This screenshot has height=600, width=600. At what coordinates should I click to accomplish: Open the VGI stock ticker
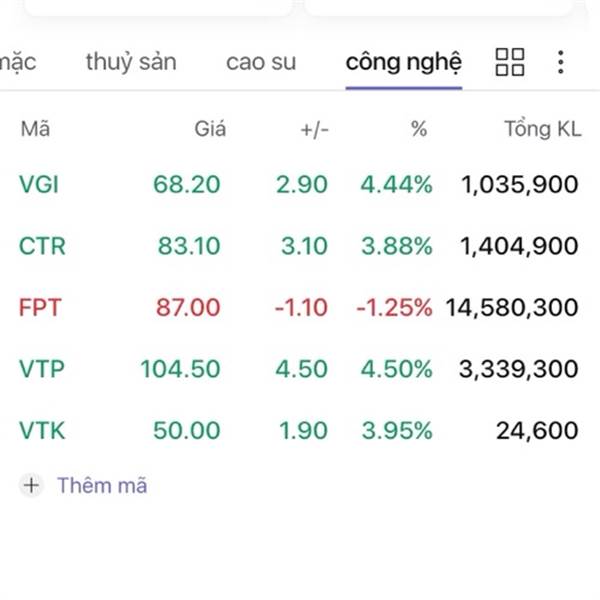point(38,184)
